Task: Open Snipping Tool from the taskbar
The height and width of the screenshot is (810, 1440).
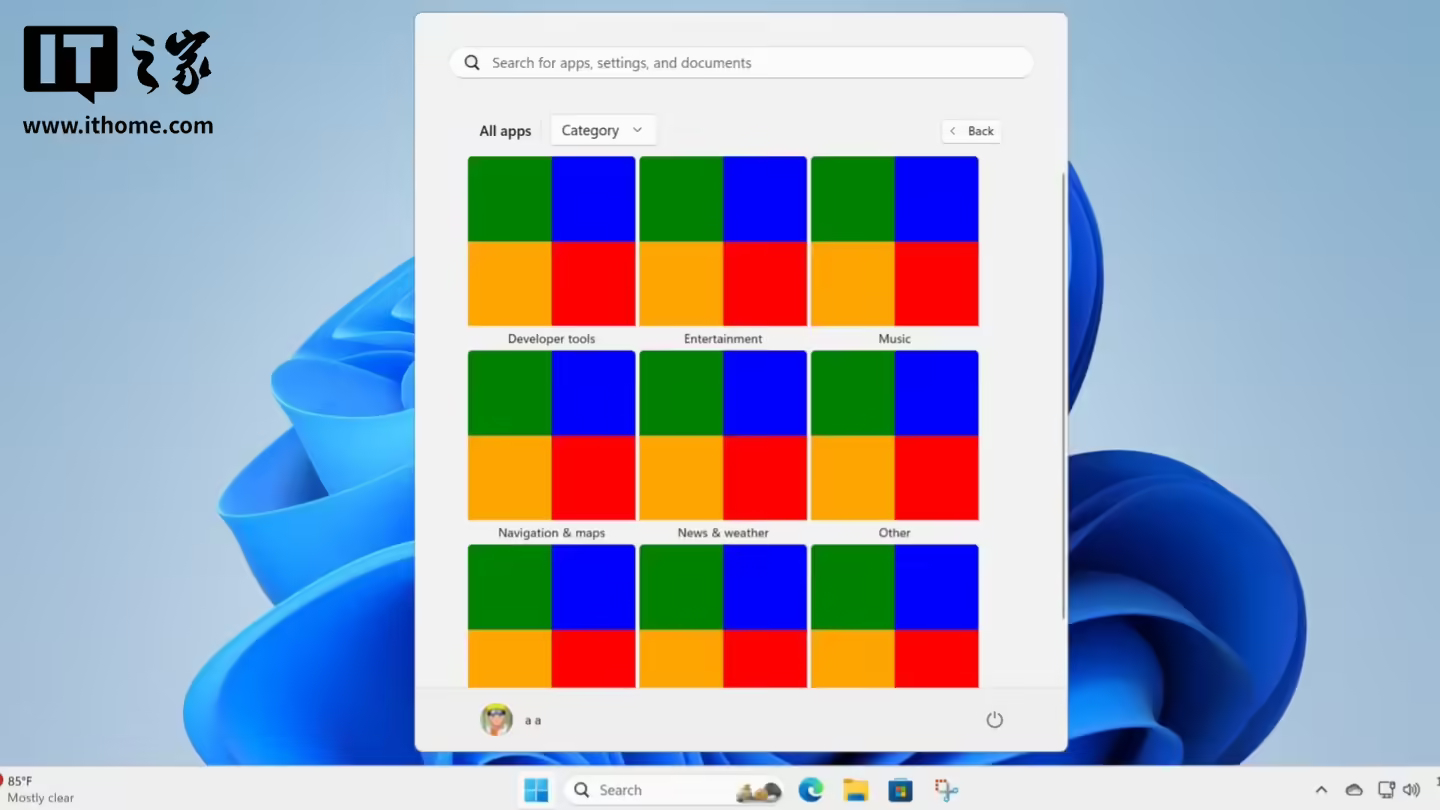Action: [x=946, y=790]
